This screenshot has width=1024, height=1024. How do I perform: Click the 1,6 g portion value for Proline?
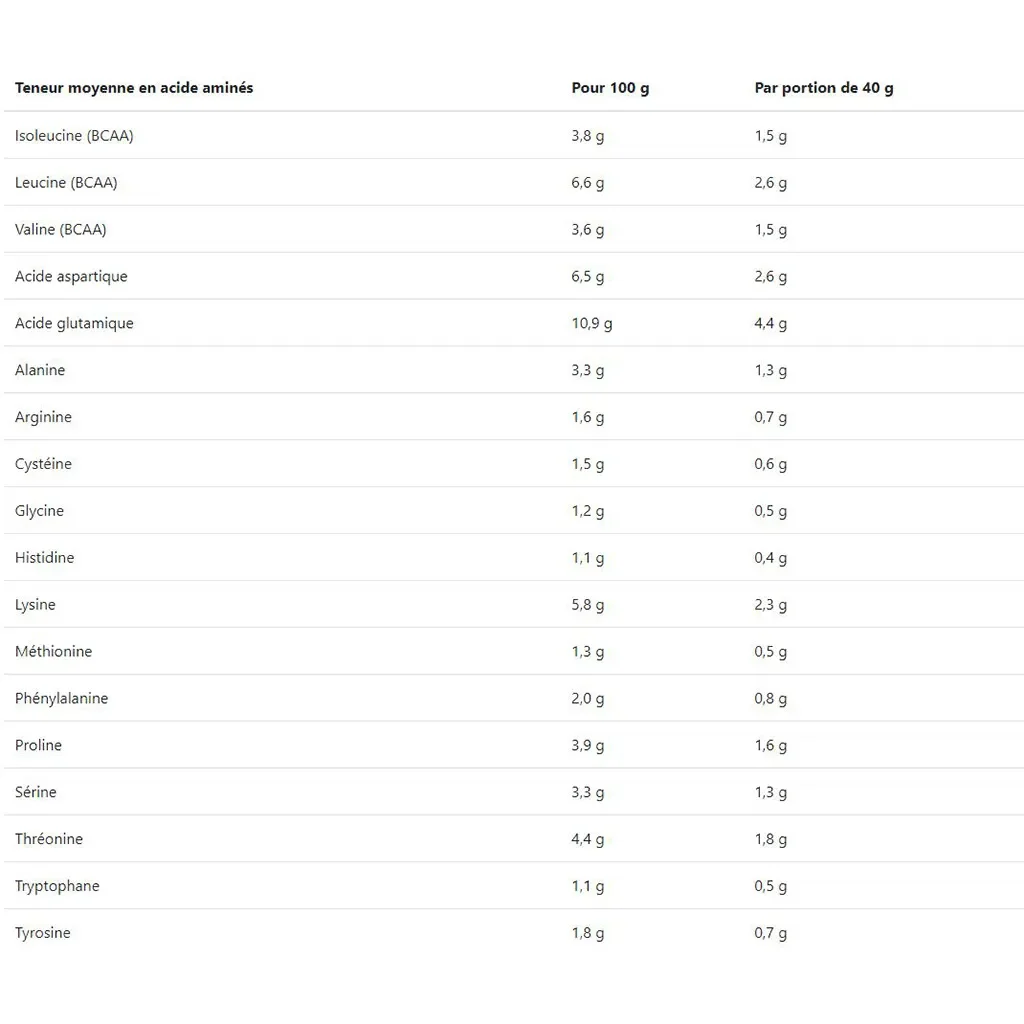[x=771, y=746]
